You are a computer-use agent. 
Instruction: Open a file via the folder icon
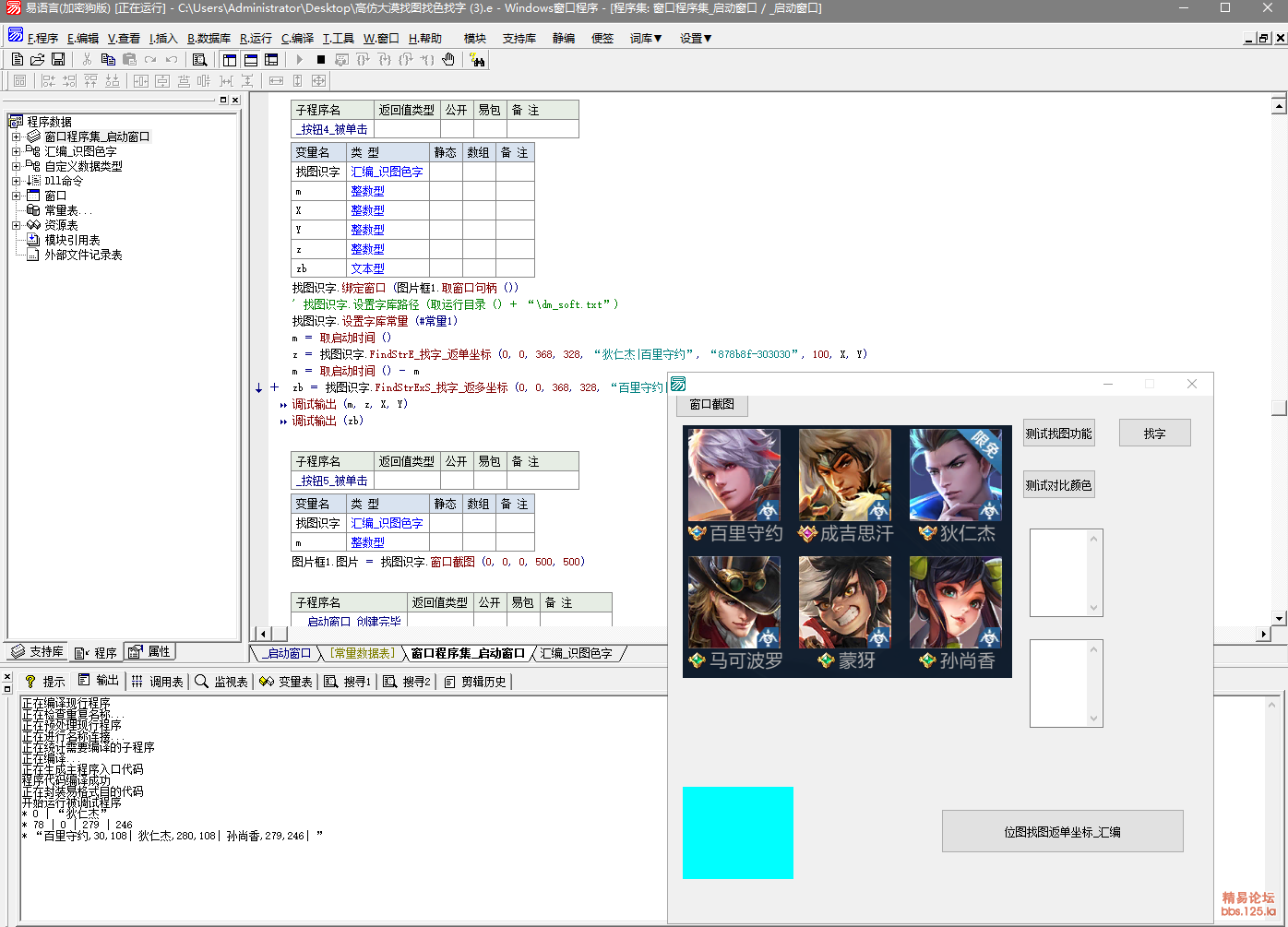pyautogui.click(x=38, y=59)
